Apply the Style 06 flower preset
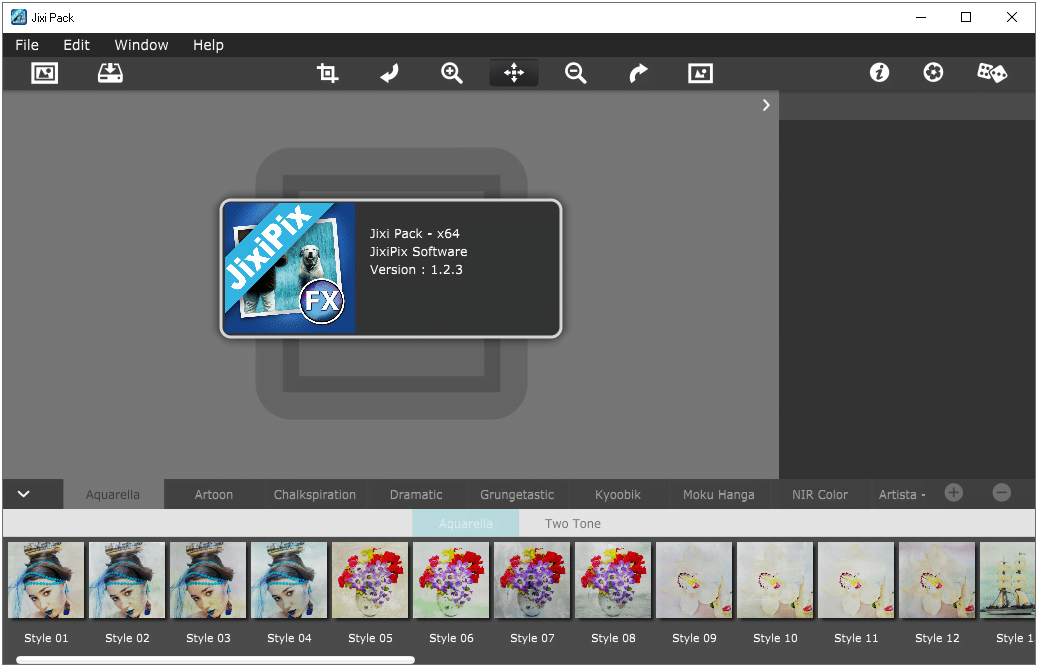1038x667 pixels. pyautogui.click(x=451, y=580)
